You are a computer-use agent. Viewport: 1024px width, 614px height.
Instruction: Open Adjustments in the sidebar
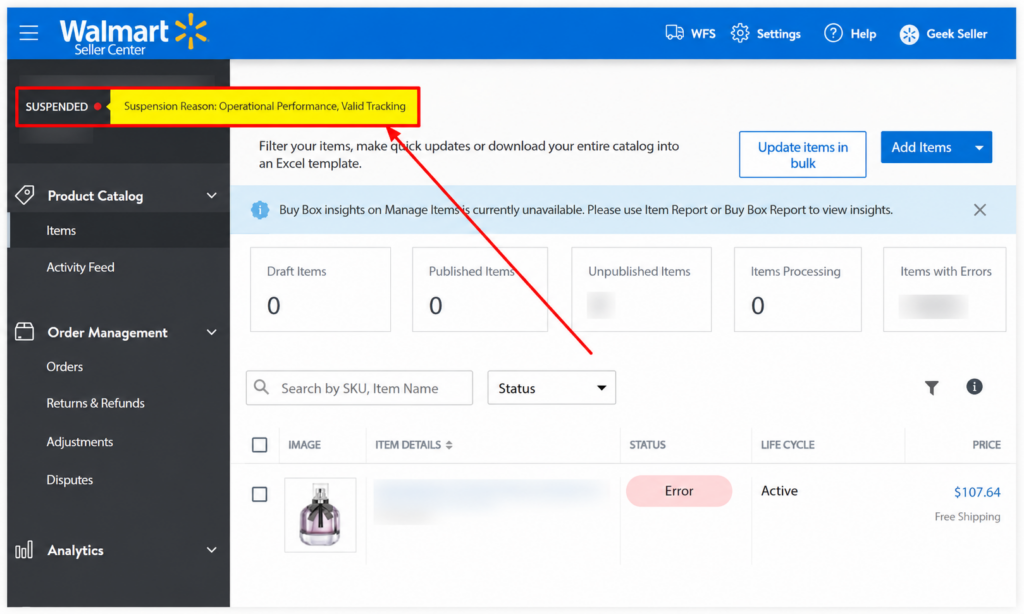click(80, 442)
